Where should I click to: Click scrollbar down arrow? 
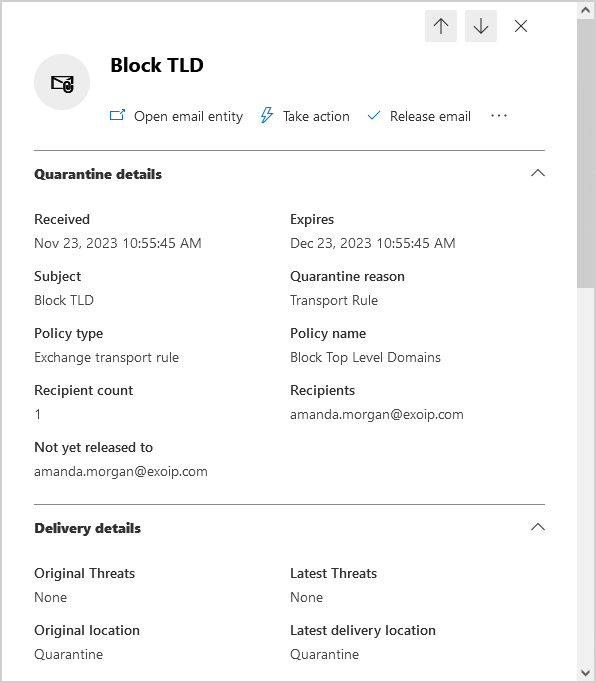coord(586,673)
